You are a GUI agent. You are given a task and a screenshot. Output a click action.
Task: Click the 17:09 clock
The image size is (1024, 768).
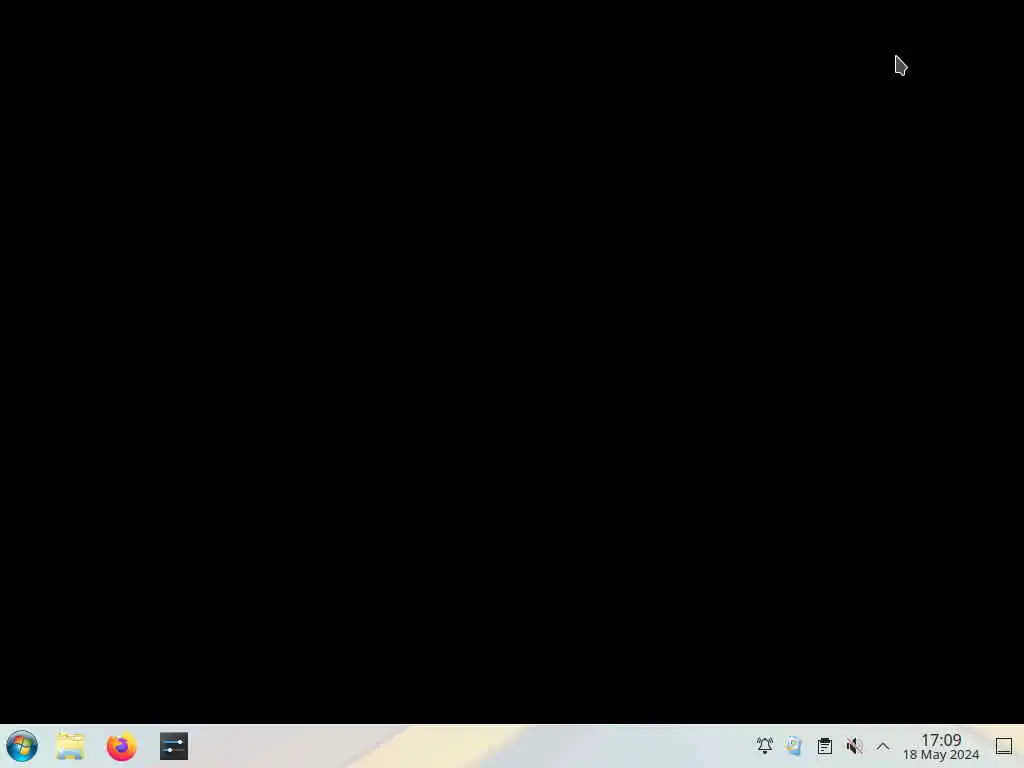pyautogui.click(x=941, y=740)
